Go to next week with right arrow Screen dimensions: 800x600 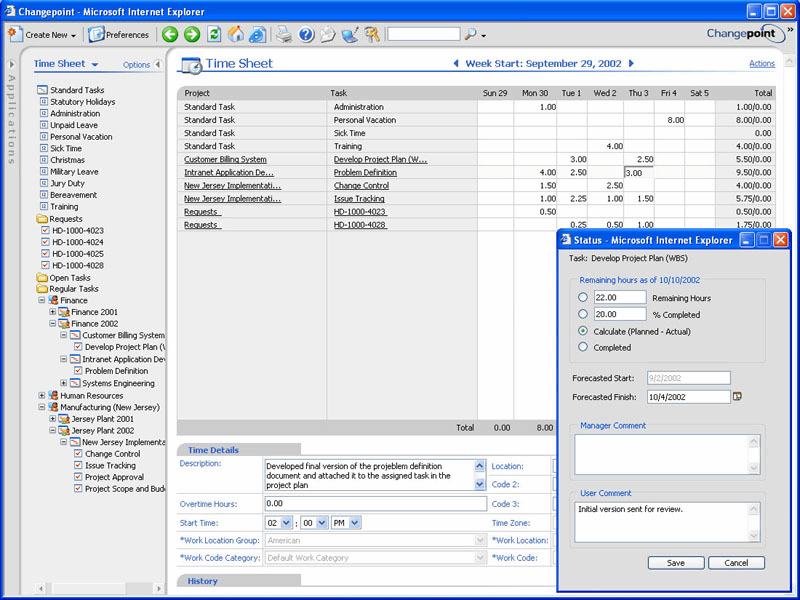click(x=631, y=63)
